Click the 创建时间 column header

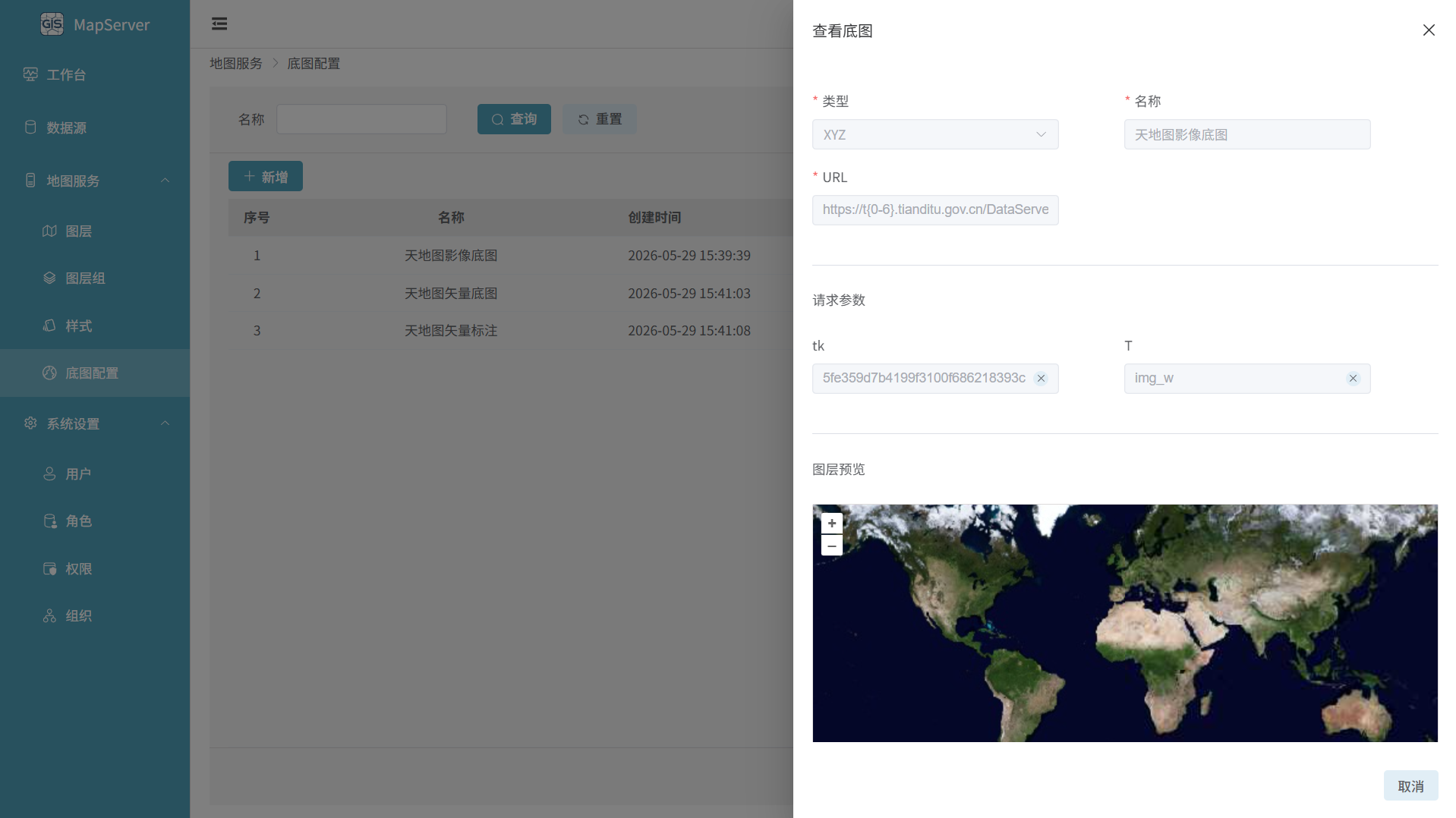(654, 218)
